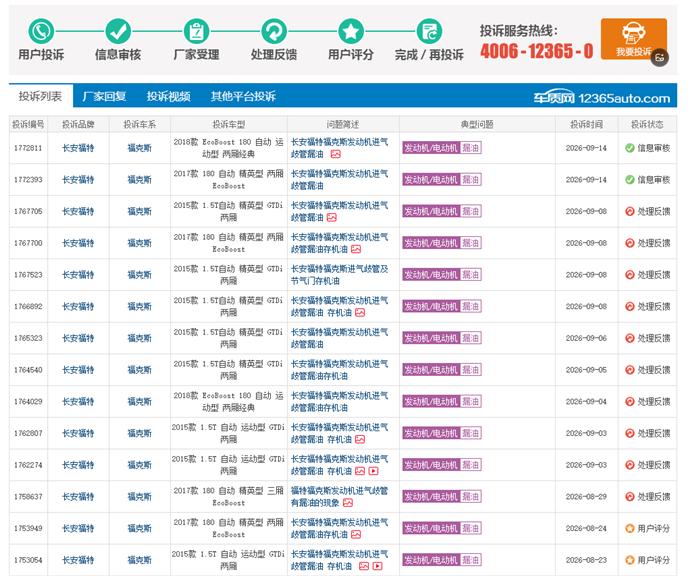
Task: Click the 信息审核 checkmark icon
Action: point(118,31)
